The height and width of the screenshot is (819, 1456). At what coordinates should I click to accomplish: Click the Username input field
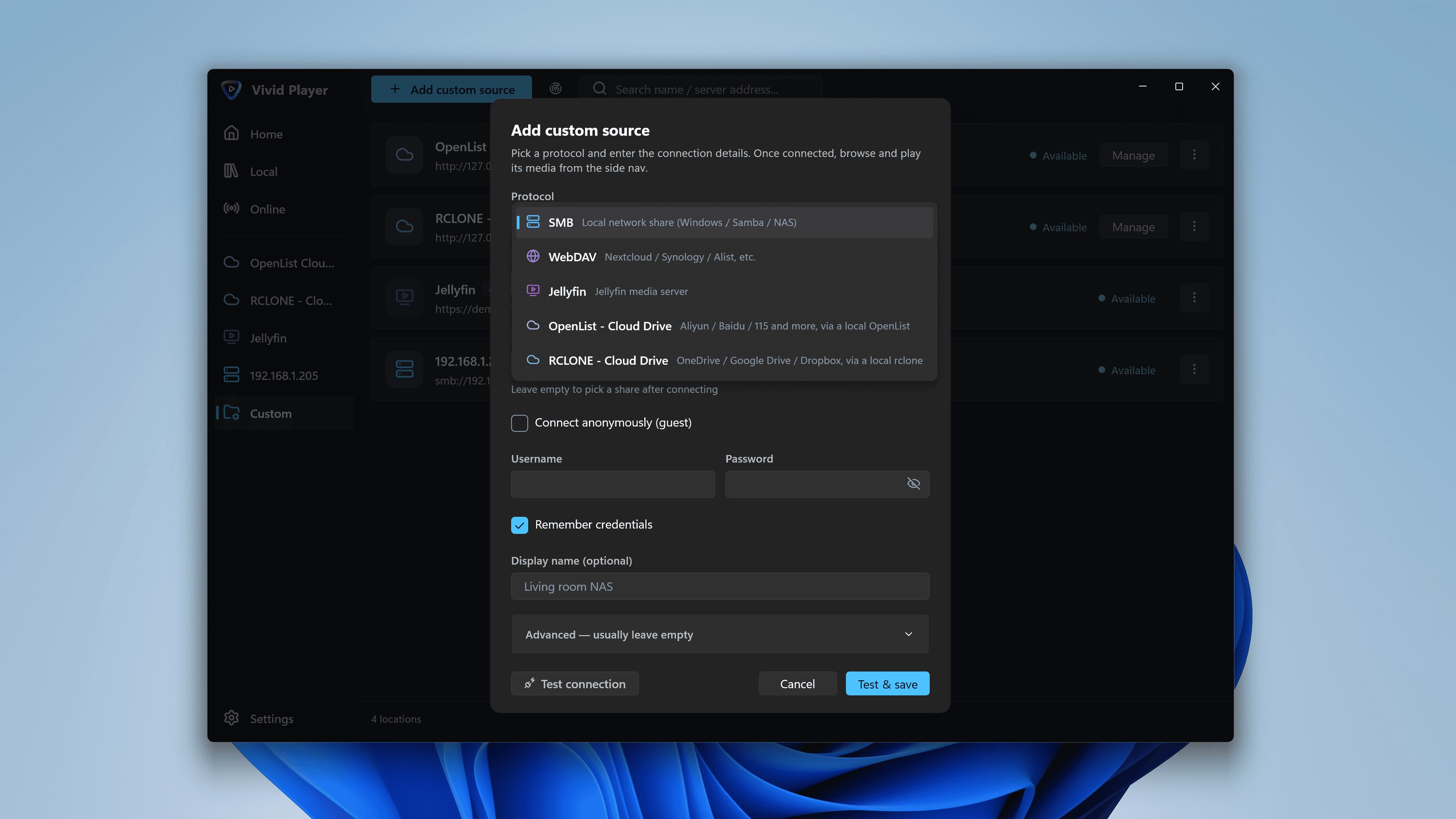coord(613,484)
